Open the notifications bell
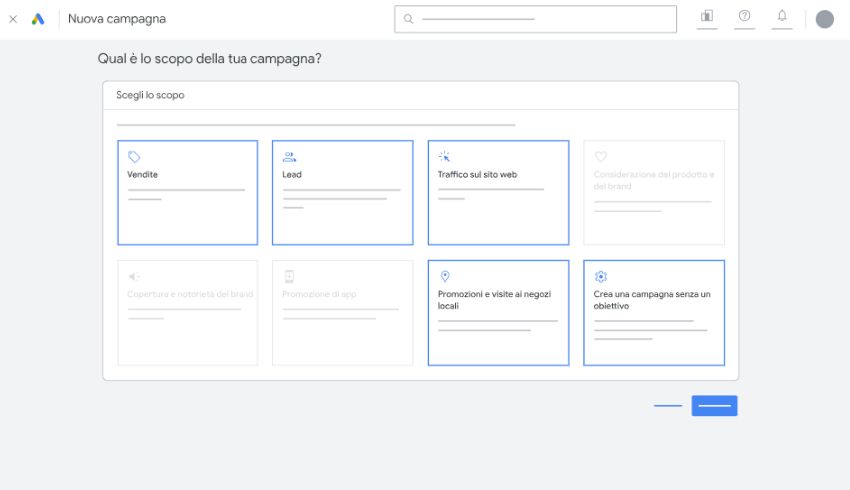Viewport: 850px width, 490px height. 782,16
